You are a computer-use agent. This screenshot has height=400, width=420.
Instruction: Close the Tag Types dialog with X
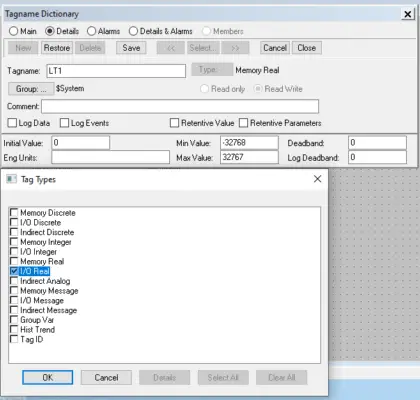tap(317, 179)
